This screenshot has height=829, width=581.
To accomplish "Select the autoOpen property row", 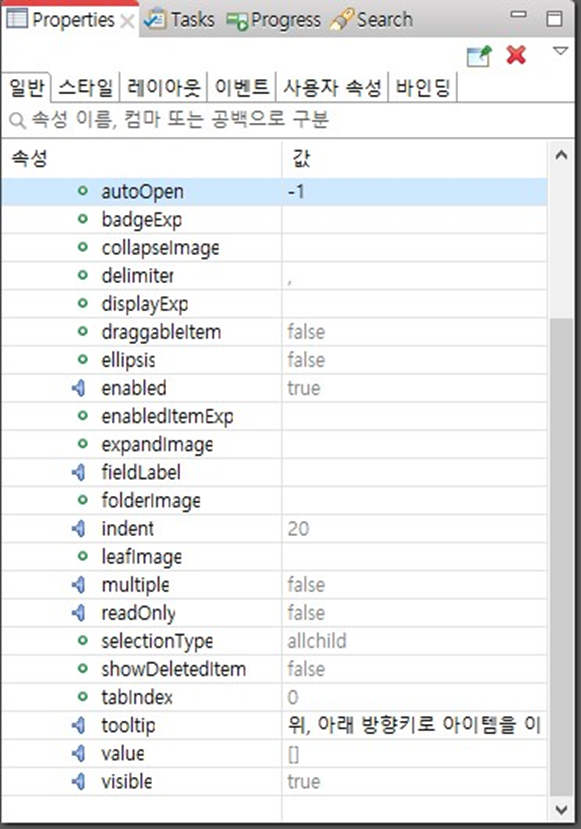I will pos(274,191).
